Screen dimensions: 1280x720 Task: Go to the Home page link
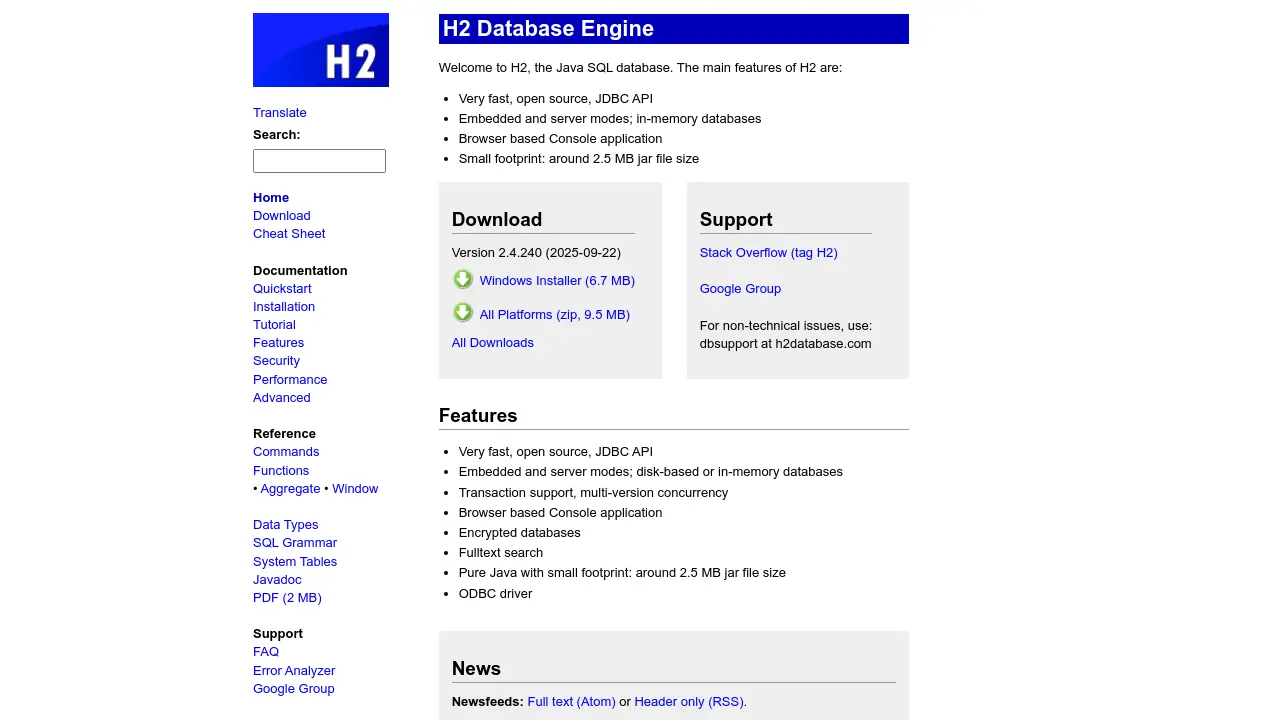point(271,198)
